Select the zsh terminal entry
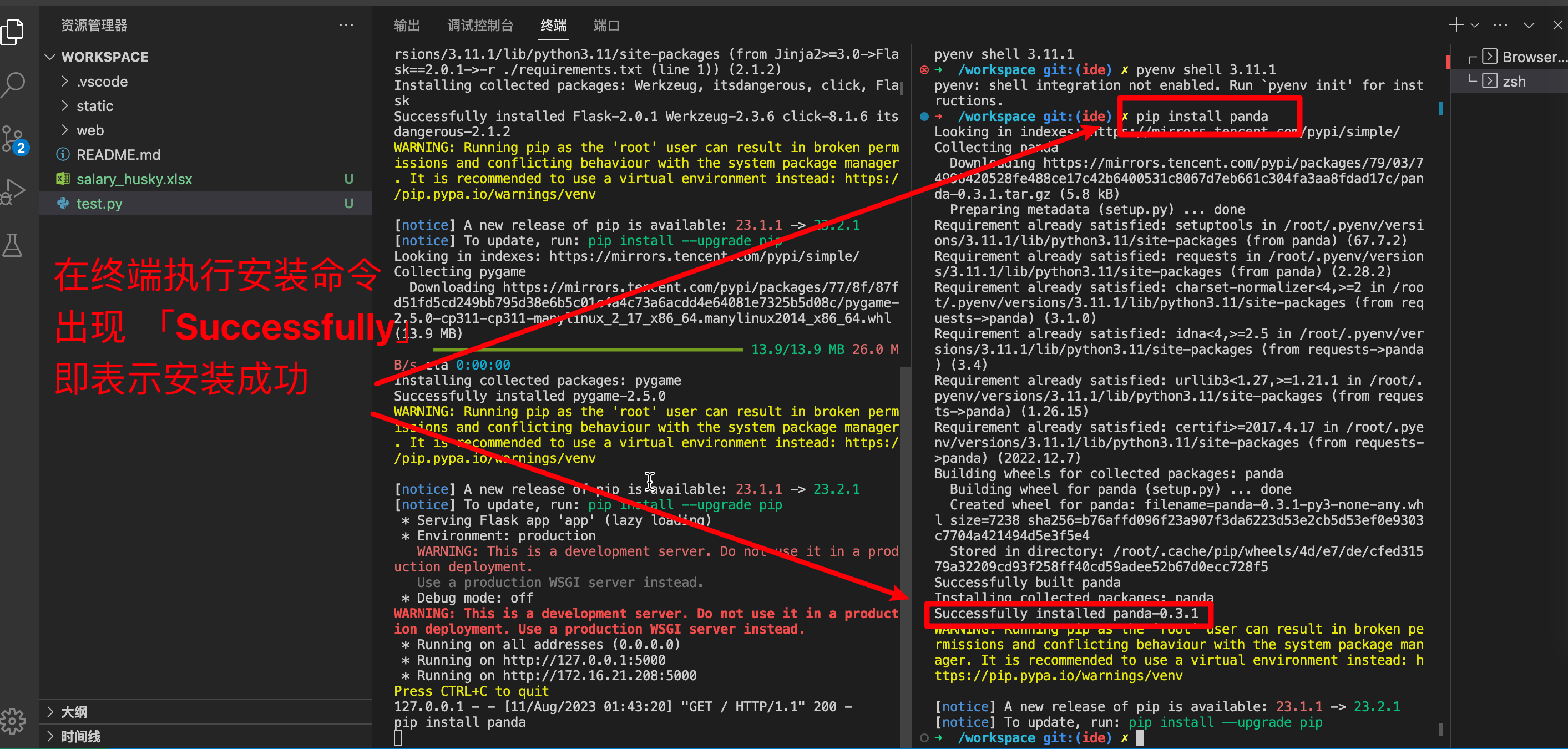The height and width of the screenshot is (749, 1568). (x=1513, y=81)
